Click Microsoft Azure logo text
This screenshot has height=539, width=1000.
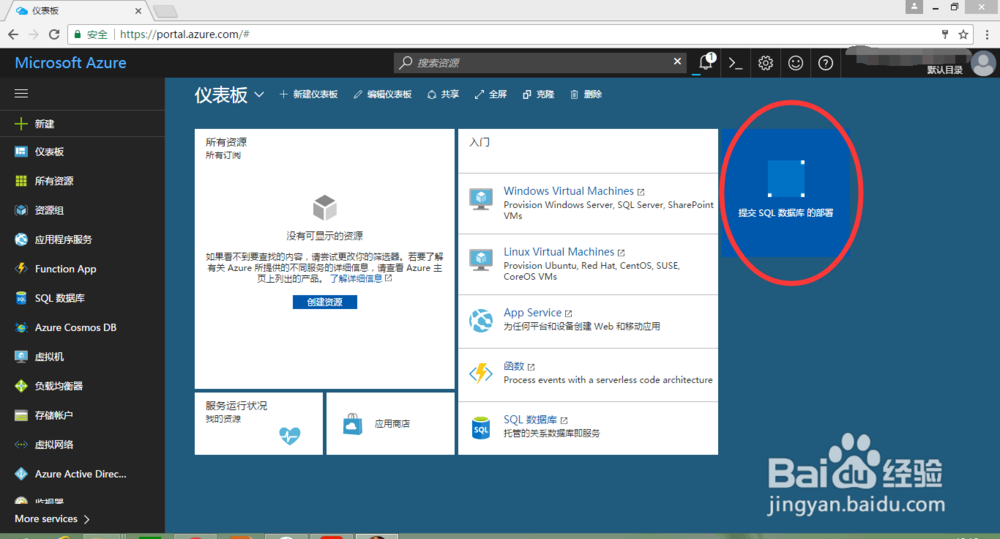70,63
